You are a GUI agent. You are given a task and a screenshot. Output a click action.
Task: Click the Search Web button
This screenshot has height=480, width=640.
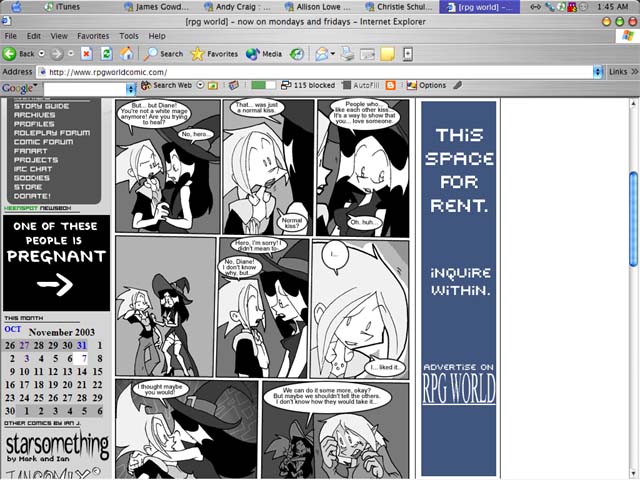(x=167, y=85)
